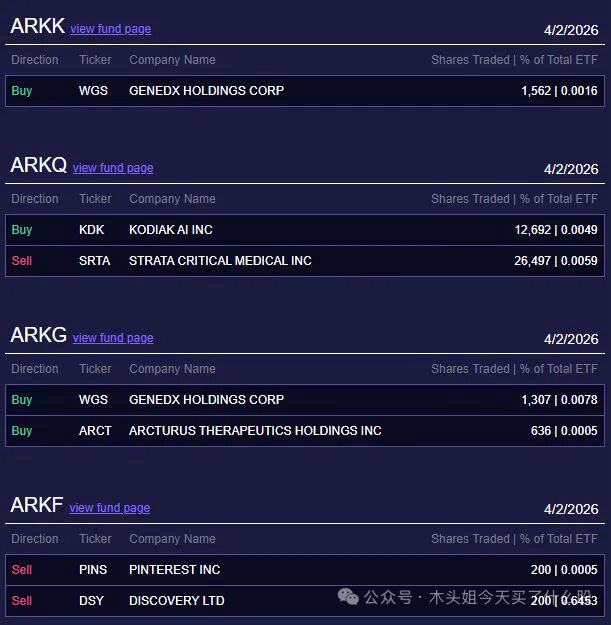The image size is (611, 625).
Task: Open the ARKK view fund page link
Action: click(x=111, y=29)
